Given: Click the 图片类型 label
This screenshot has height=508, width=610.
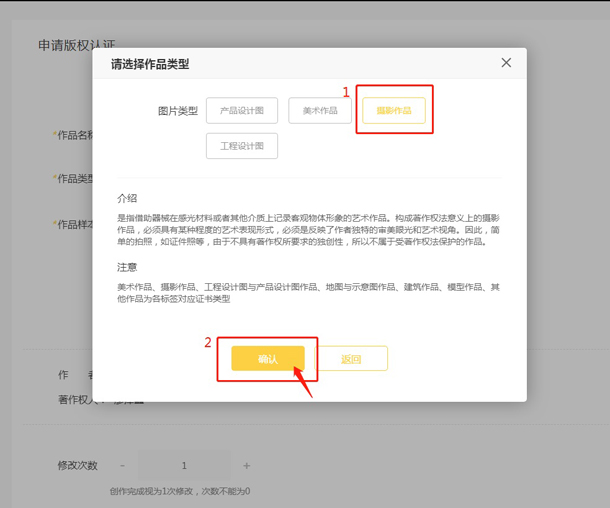Looking at the screenshot, I should tap(178, 111).
